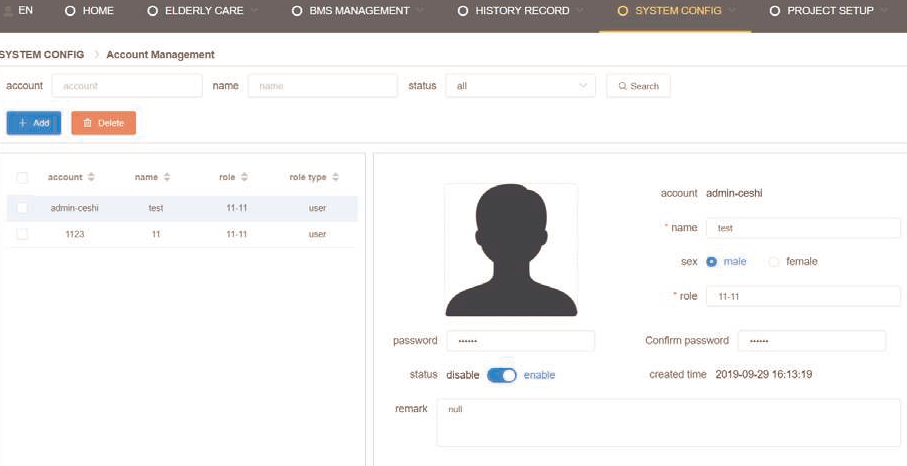Click the remark text area
The height and width of the screenshot is (466, 907).
(669, 423)
